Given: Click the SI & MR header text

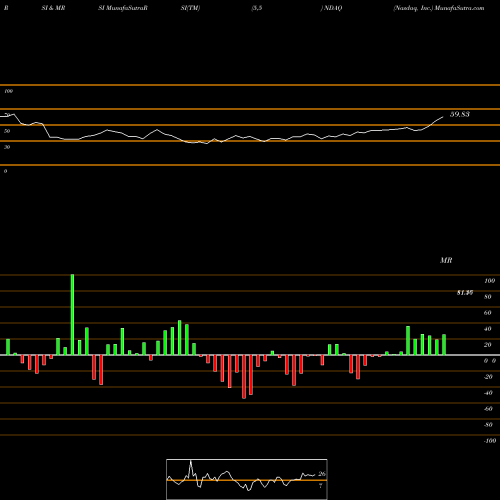Looking at the screenshot, I should [53, 8].
